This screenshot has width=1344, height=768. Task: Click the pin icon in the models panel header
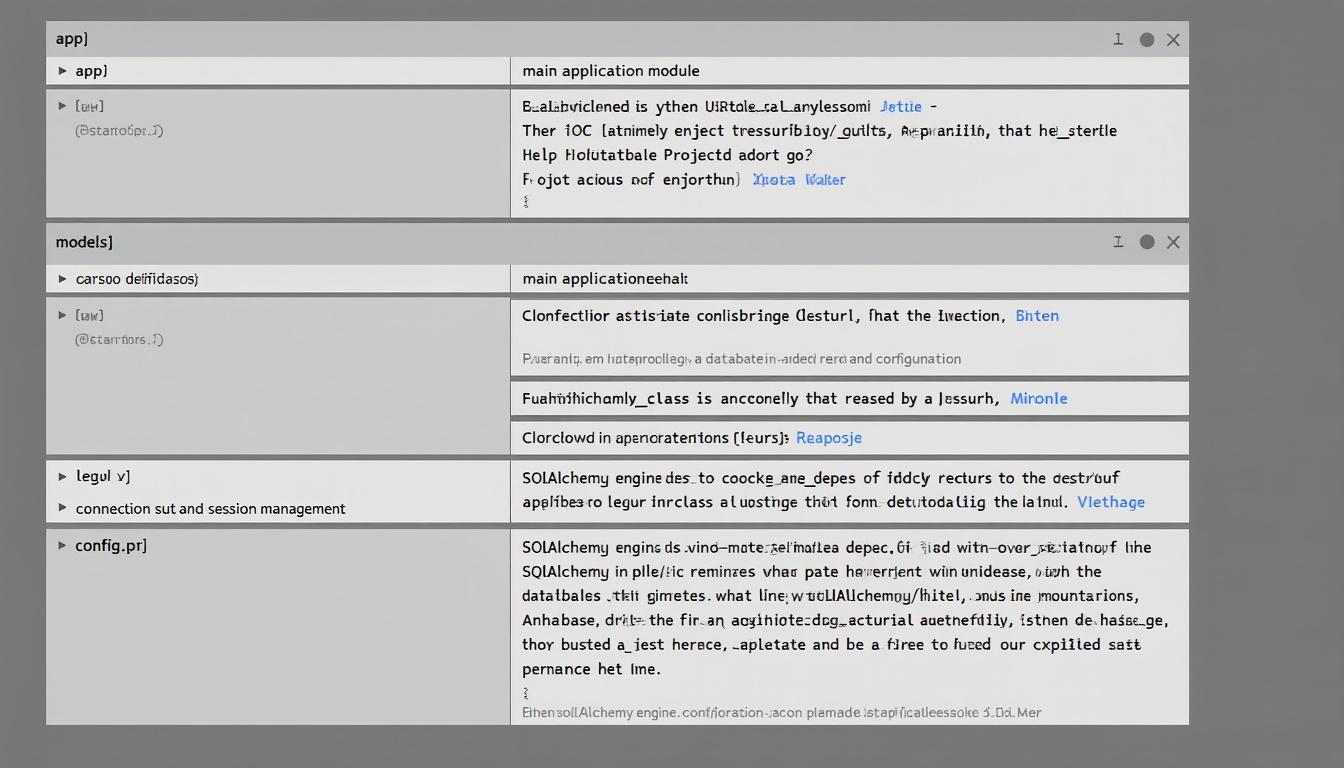(1118, 242)
